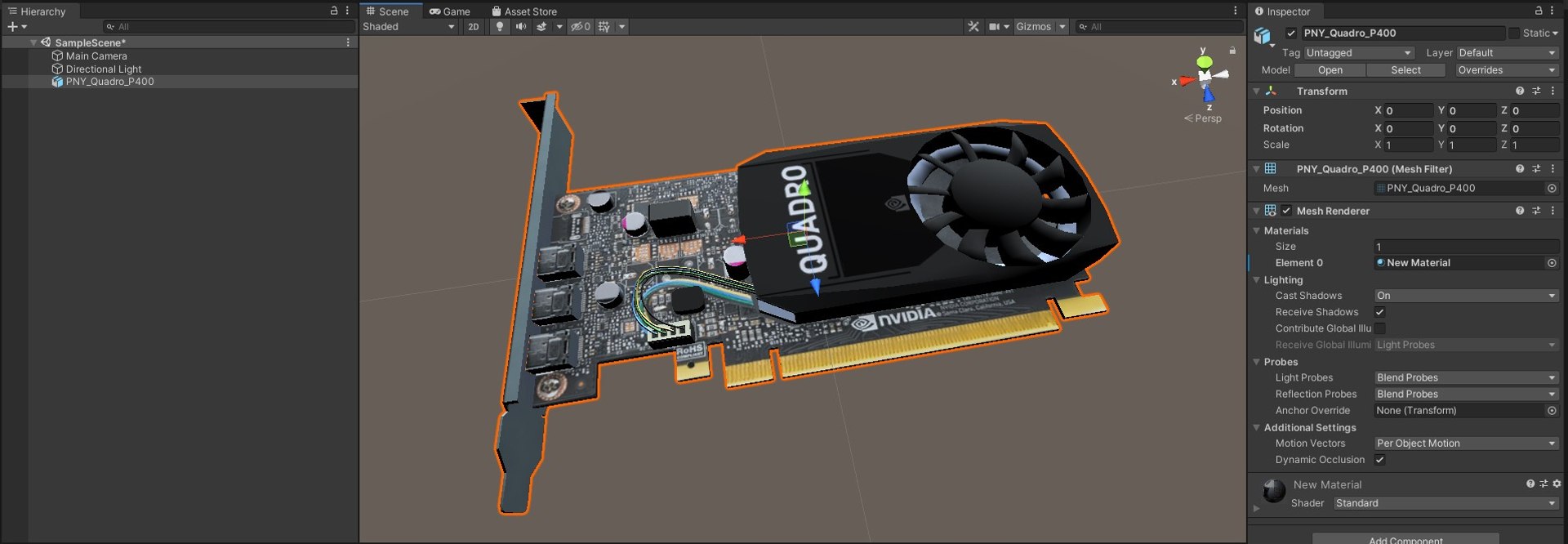Lock the Inspector panel
This screenshot has height=544, width=1568.
pos(1539,11)
